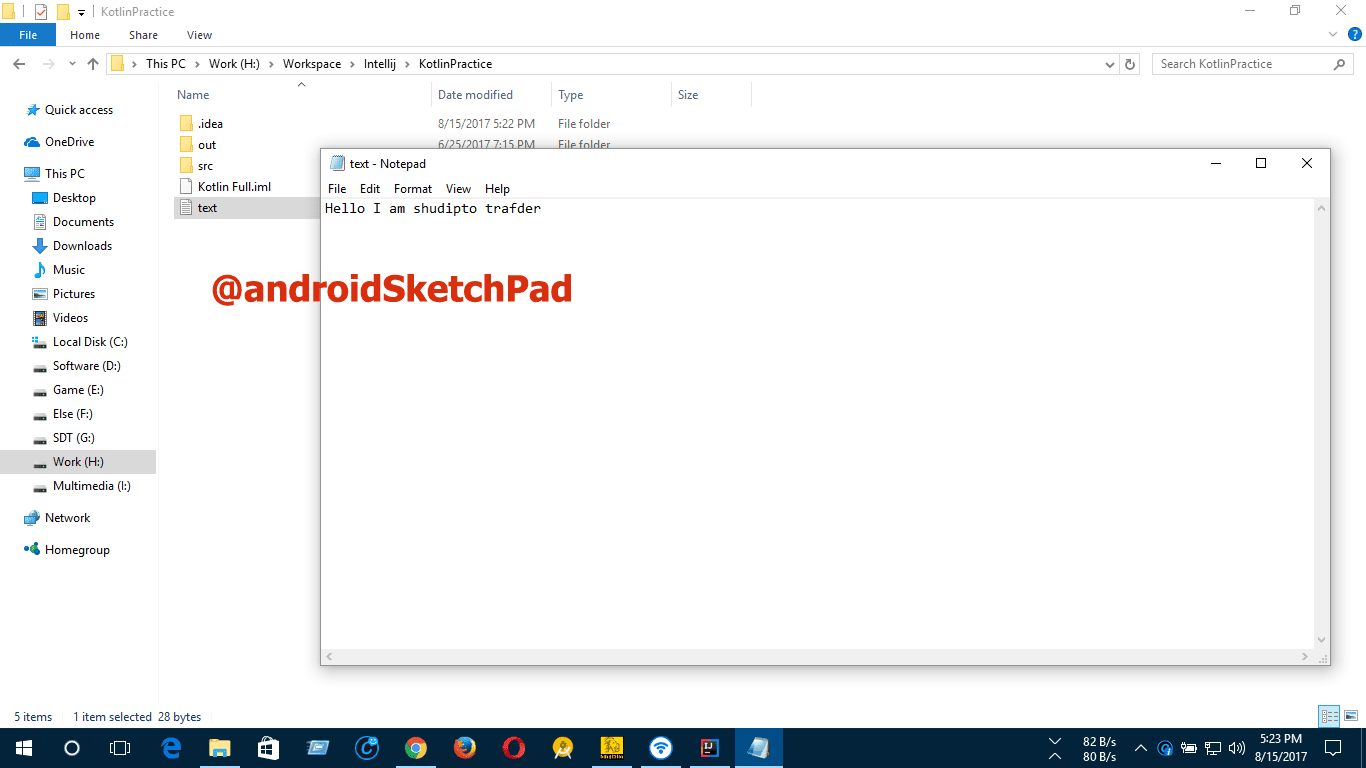
Task: Click the blue Help icon in Explorer
Action: [x=1356, y=34]
